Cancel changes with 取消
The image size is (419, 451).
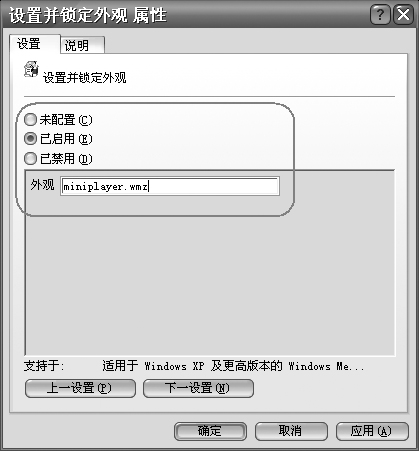[x=291, y=431]
